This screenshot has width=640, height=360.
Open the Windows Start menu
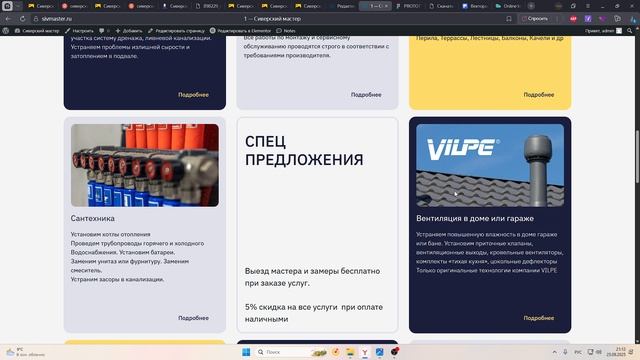(246, 352)
